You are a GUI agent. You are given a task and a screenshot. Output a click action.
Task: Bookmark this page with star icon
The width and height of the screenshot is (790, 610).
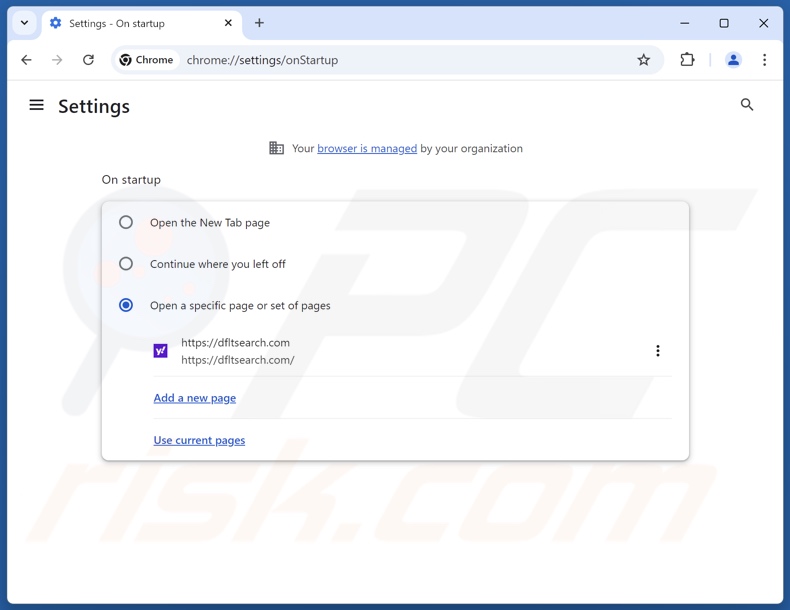(644, 60)
